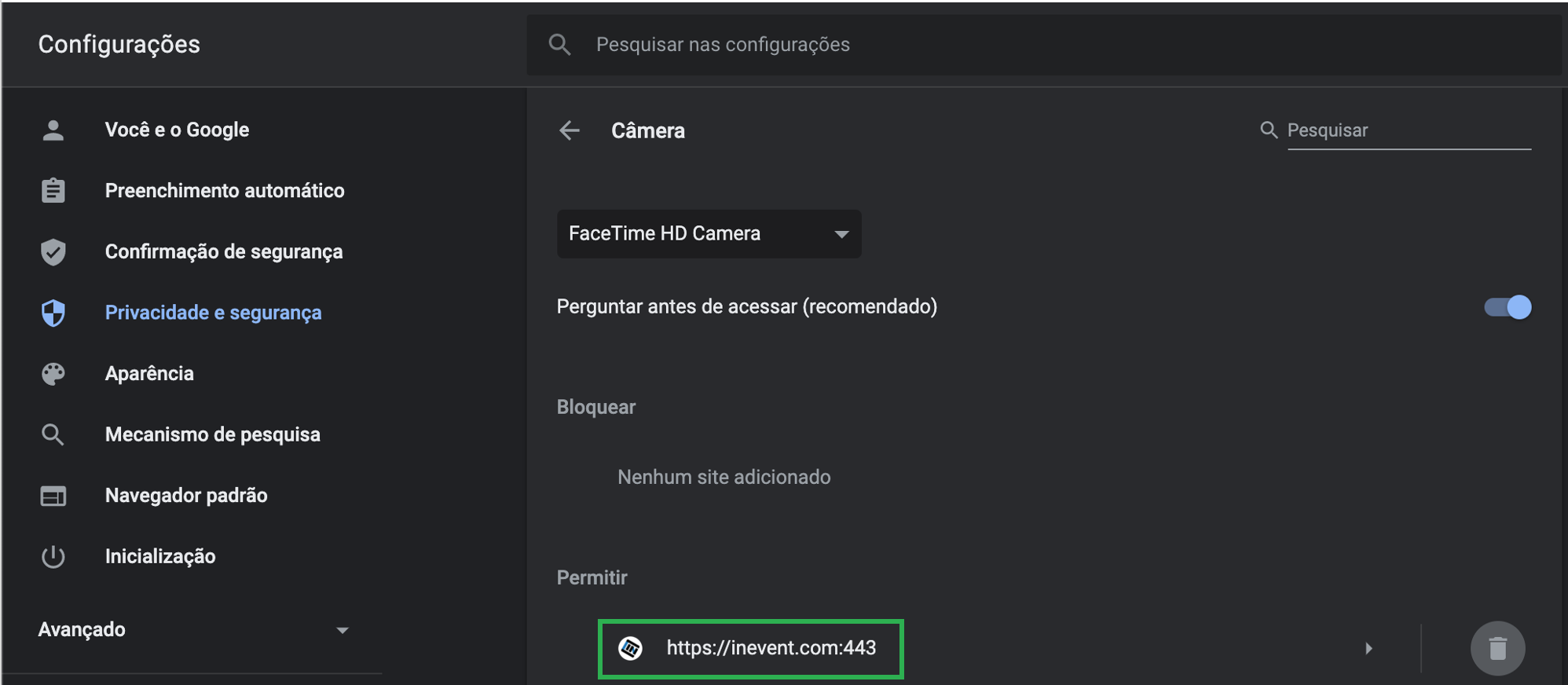Focus the Pesquisar field in Câmera page
1568x685 pixels.
1409,130
